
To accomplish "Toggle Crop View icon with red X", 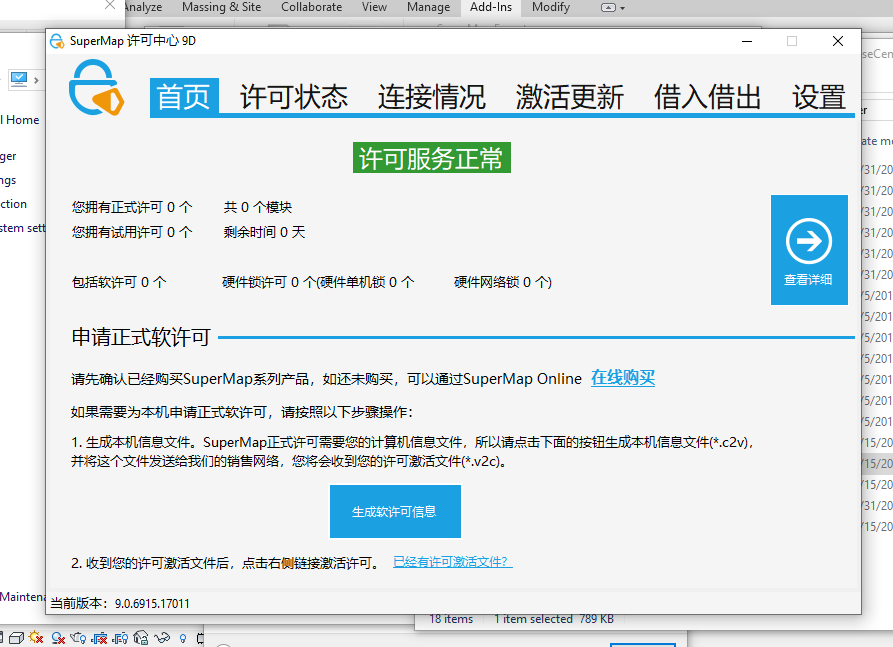I will tap(99, 638).
